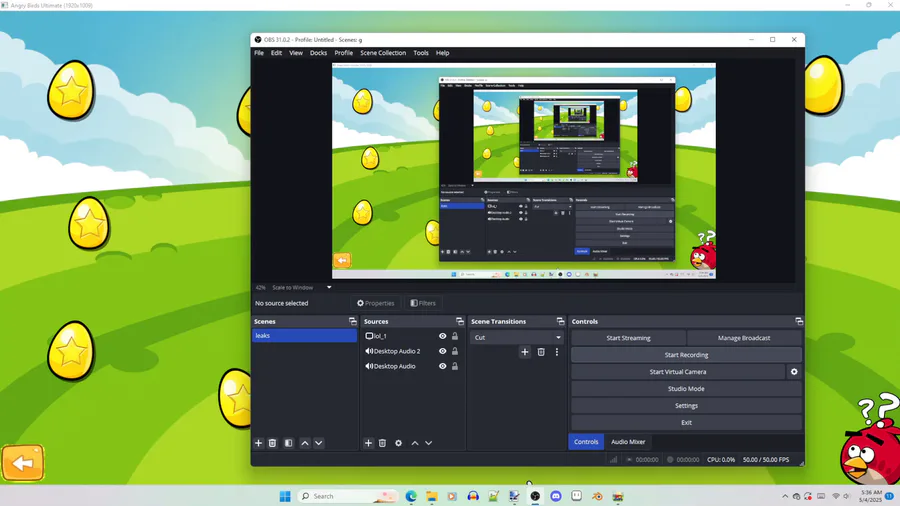Click the Exit button in Controls

click(686, 423)
